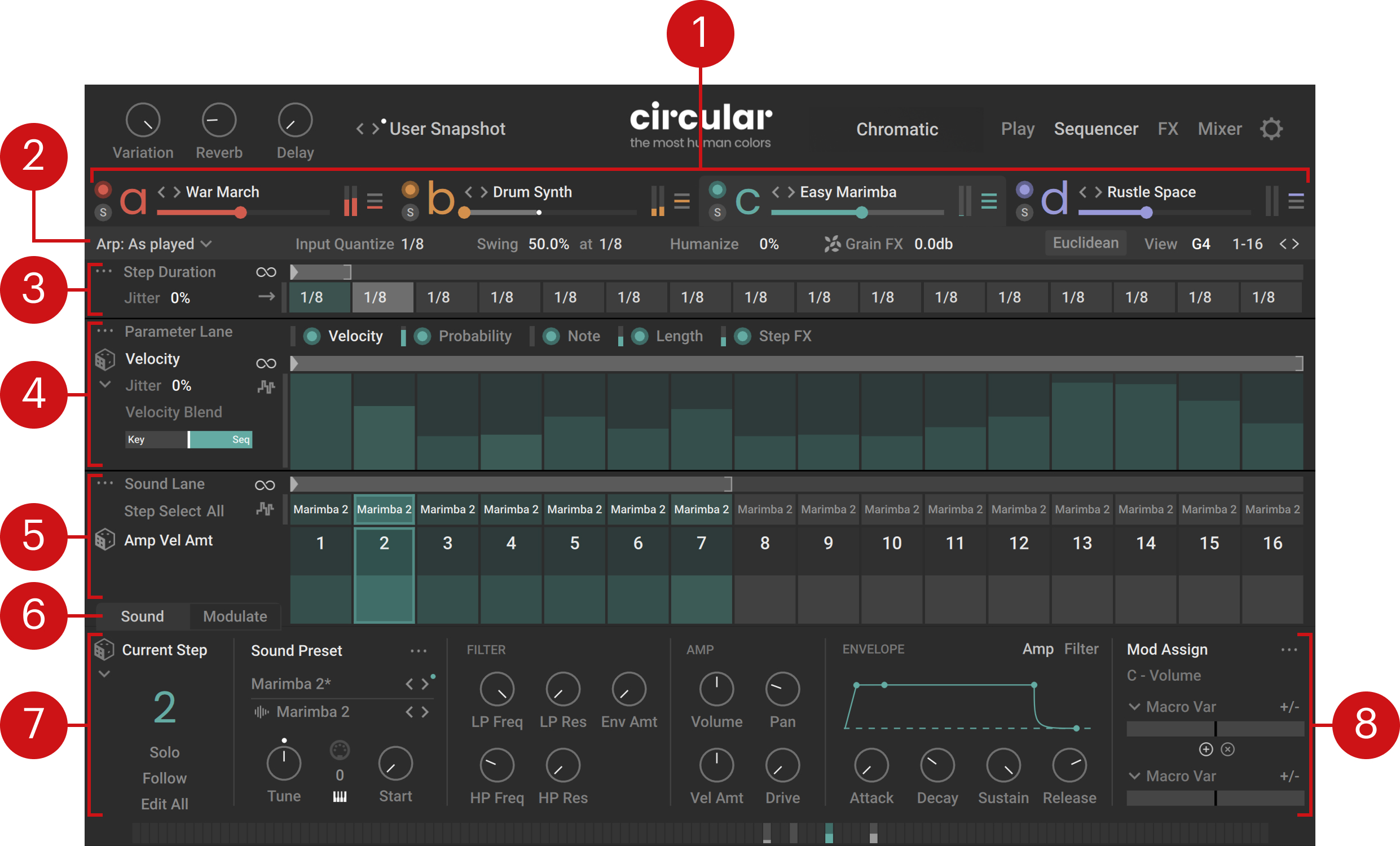Click the Euclidean button

[1085, 243]
